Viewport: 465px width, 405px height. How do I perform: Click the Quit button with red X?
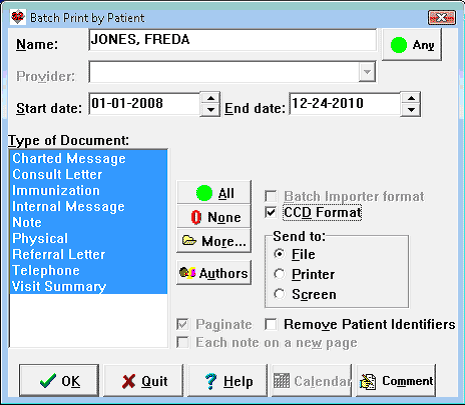(x=143, y=381)
